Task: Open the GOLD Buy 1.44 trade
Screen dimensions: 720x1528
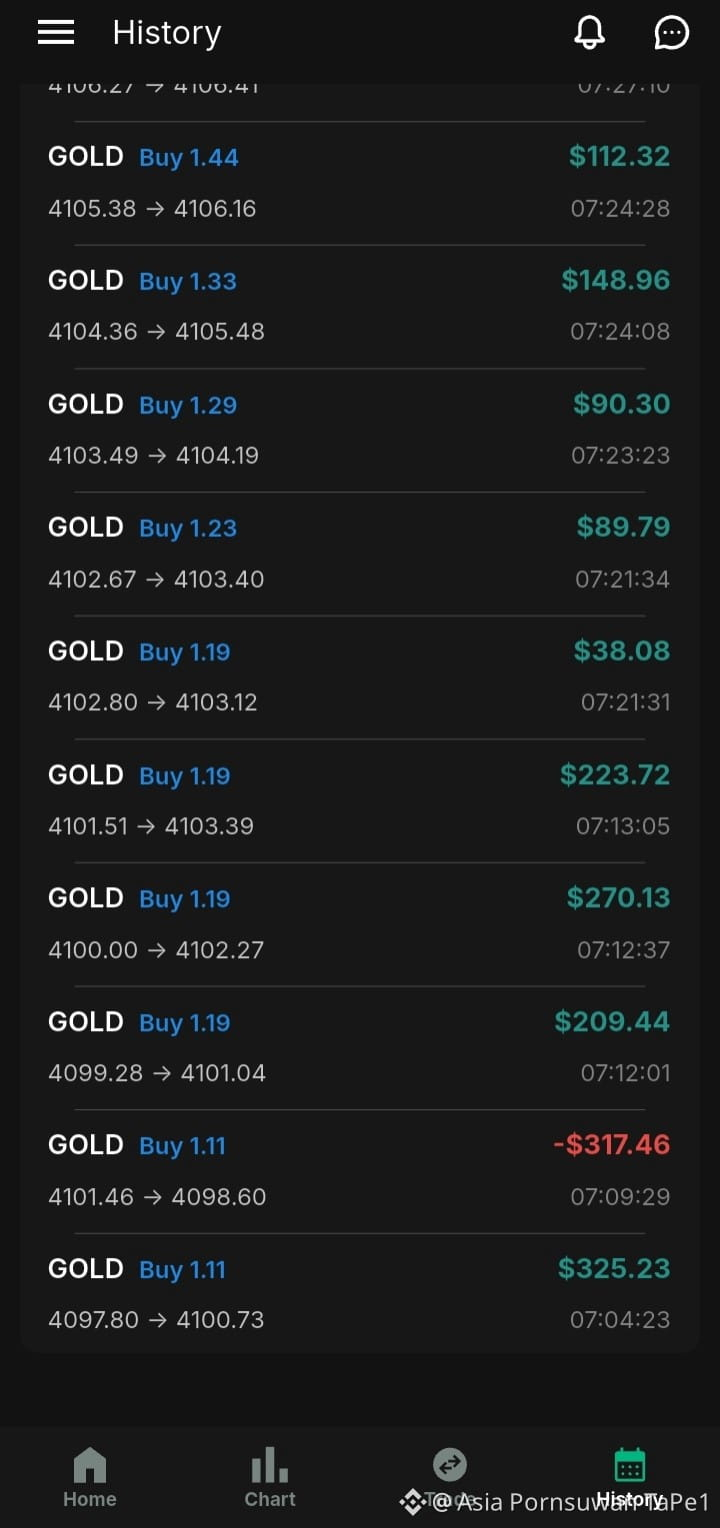Action: click(359, 183)
